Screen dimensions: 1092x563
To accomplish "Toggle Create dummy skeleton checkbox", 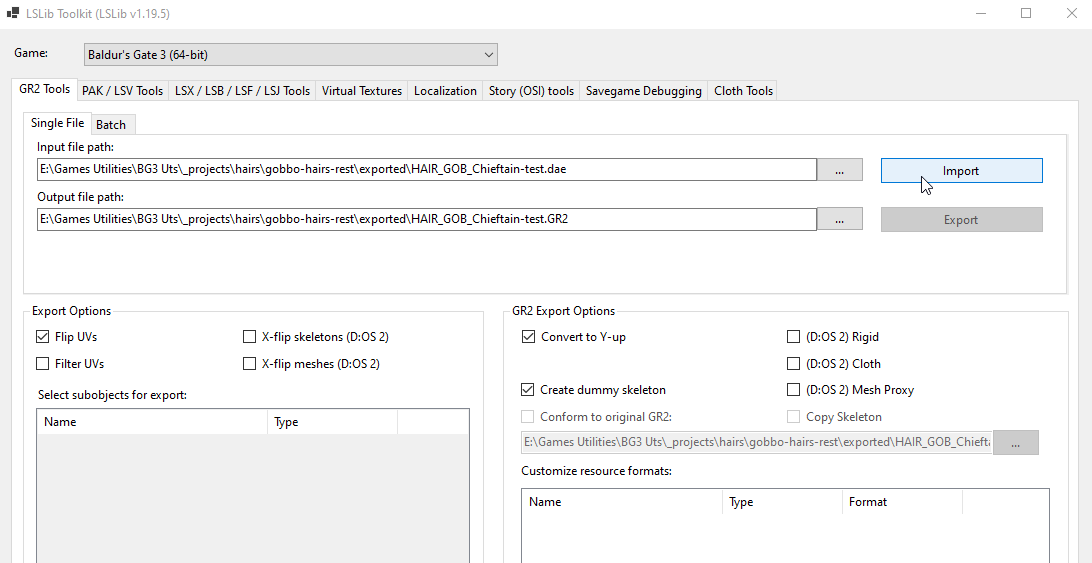I will pyautogui.click(x=528, y=390).
